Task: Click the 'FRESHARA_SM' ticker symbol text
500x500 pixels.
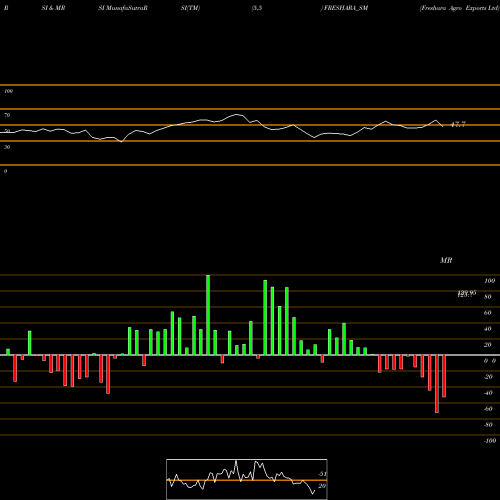Action: (346, 8)
